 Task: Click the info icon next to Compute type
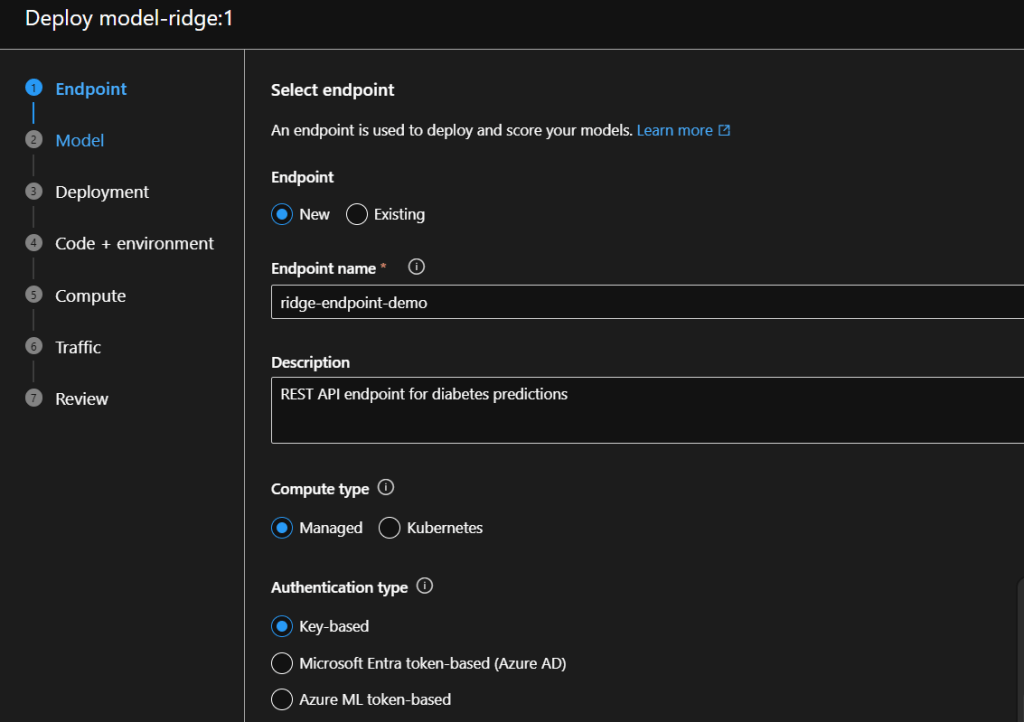coord(386,488)
